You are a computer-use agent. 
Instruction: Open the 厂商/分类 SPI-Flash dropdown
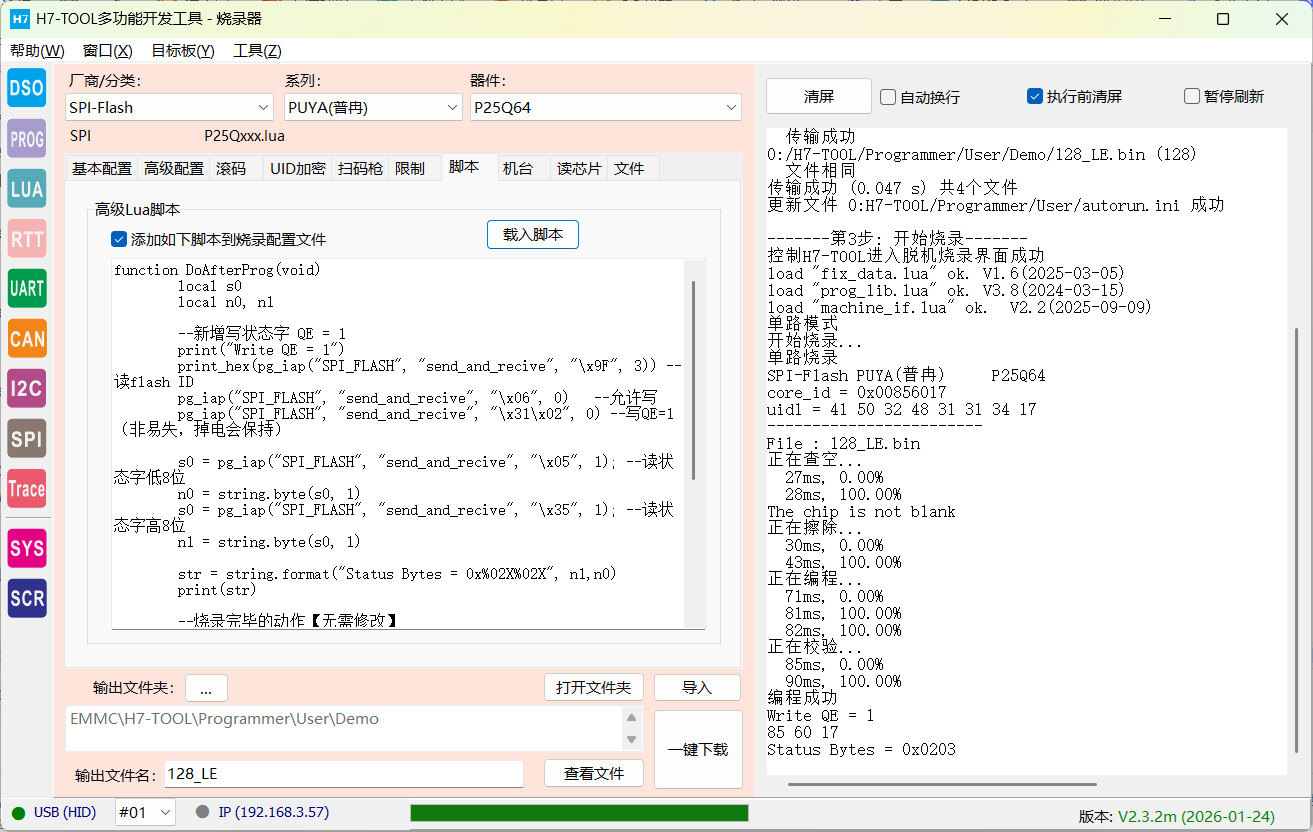click(265, 107)
